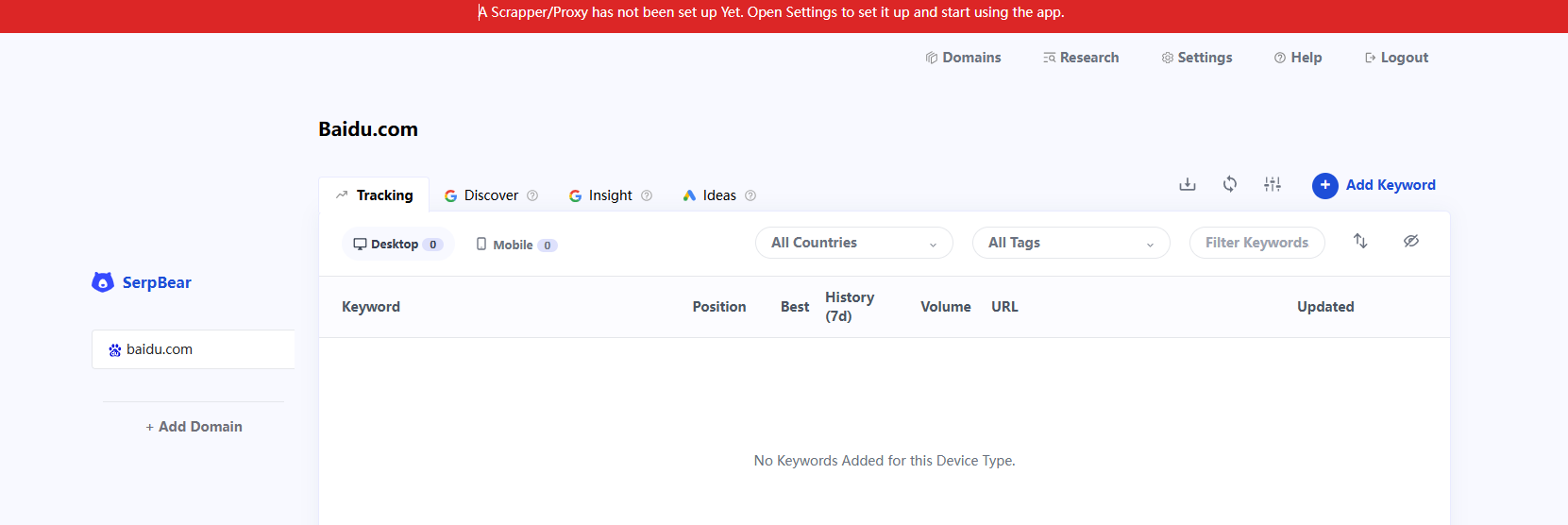
Task: Click Logout in the top bar
Action: [1396, 58]
